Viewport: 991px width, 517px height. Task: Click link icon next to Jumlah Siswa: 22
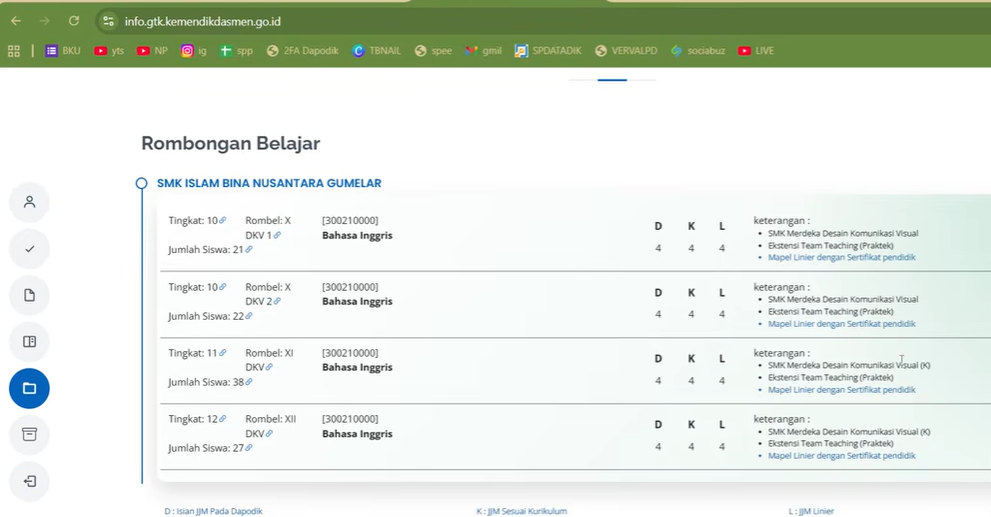pyautogui.click(x=248, y=316)
